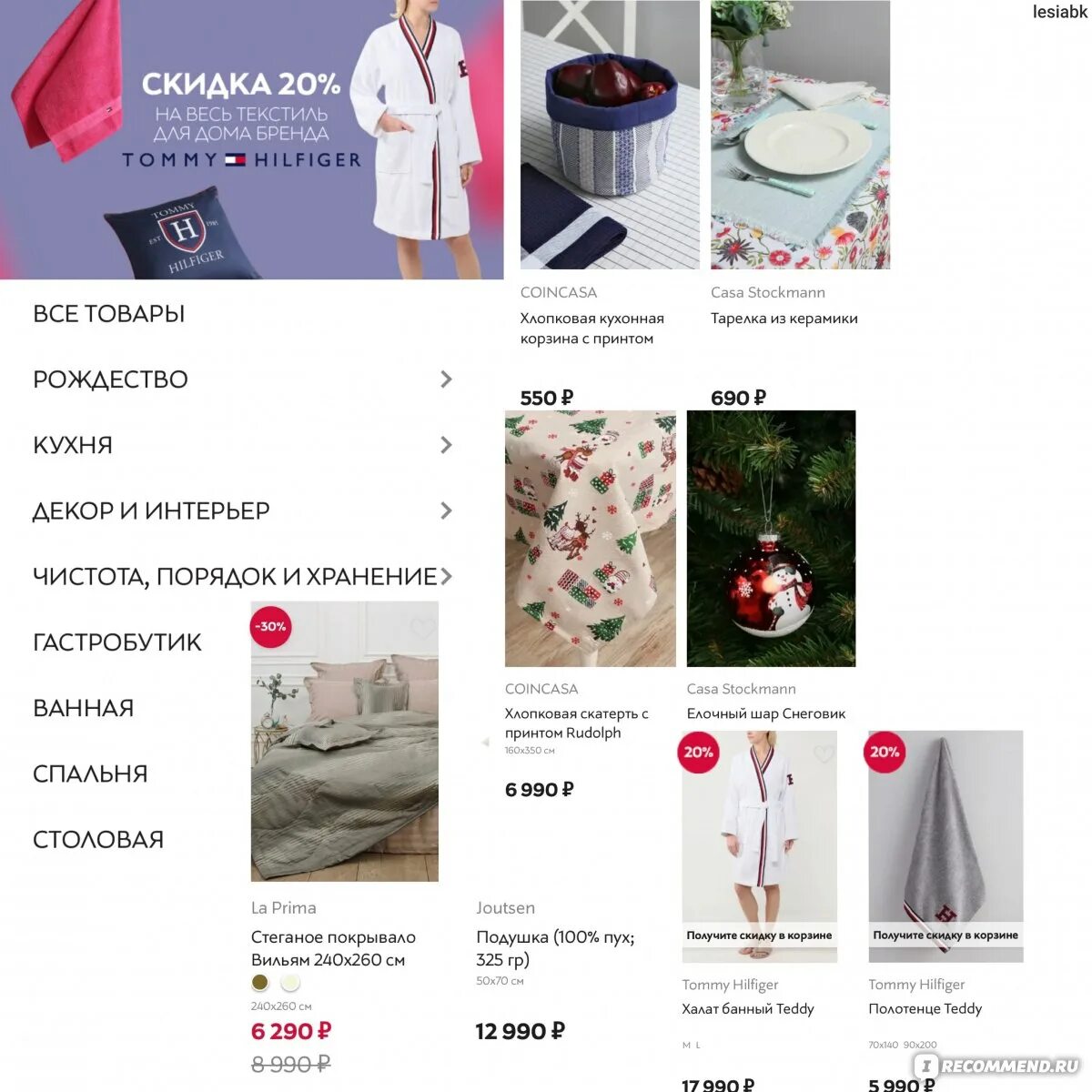1092x1092 pixels.
Task: Click small left arrow beside Rudolph tablecloth
Action: pos(484,743)
